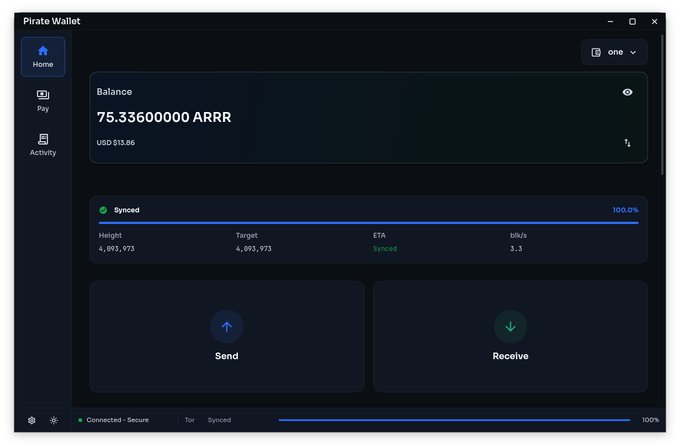Click the Height value 4,093,973

[117, 249]
